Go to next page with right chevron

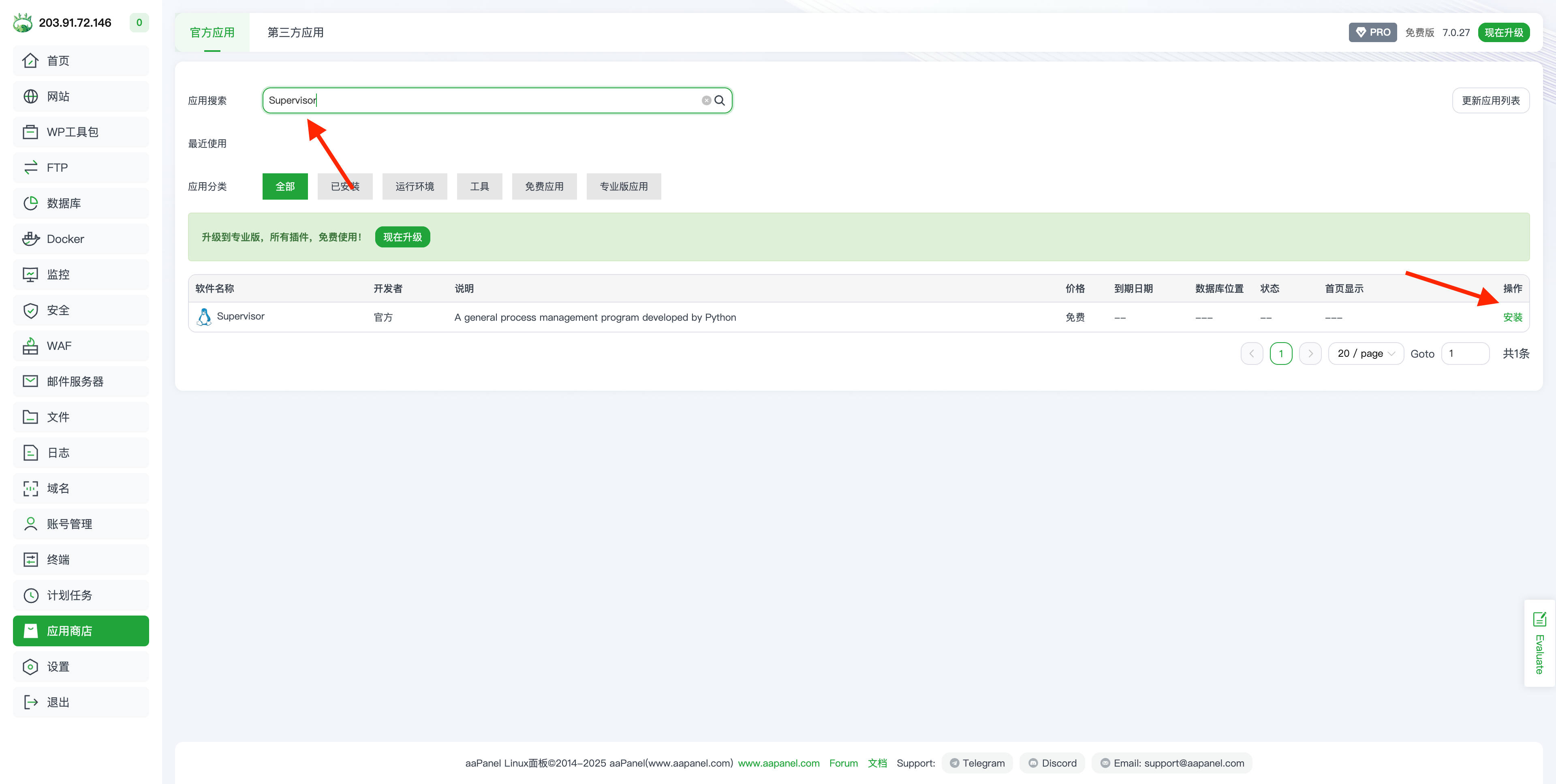(x=1310, y=354)
